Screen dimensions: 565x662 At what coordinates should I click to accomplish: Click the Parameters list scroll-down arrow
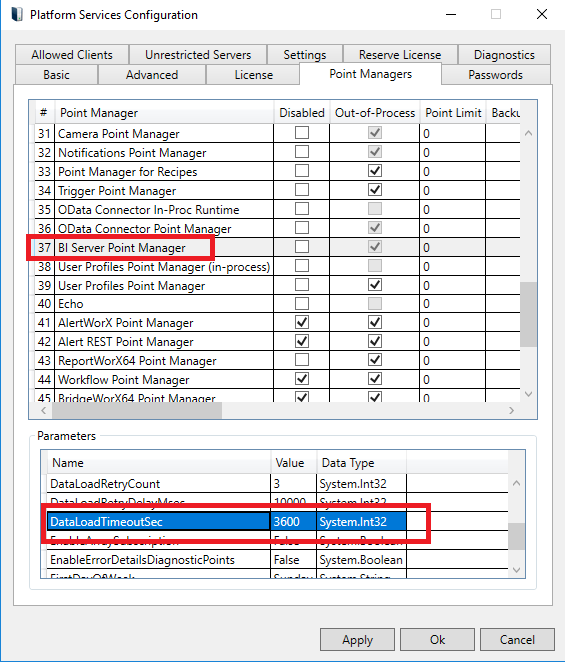[516, 570]
